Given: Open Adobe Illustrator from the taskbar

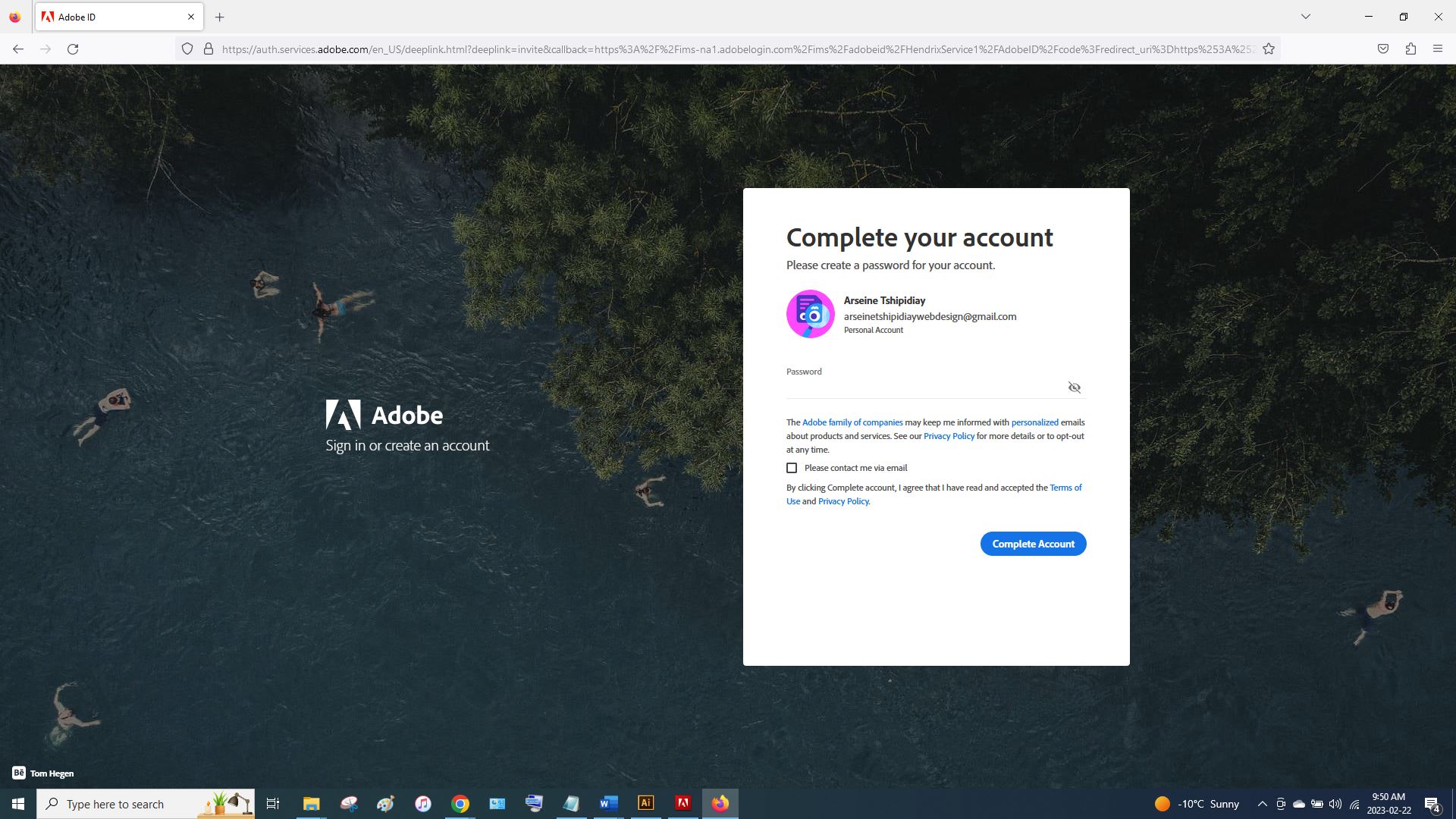Looking at the screenshot, I should click(x=645, y=803).
